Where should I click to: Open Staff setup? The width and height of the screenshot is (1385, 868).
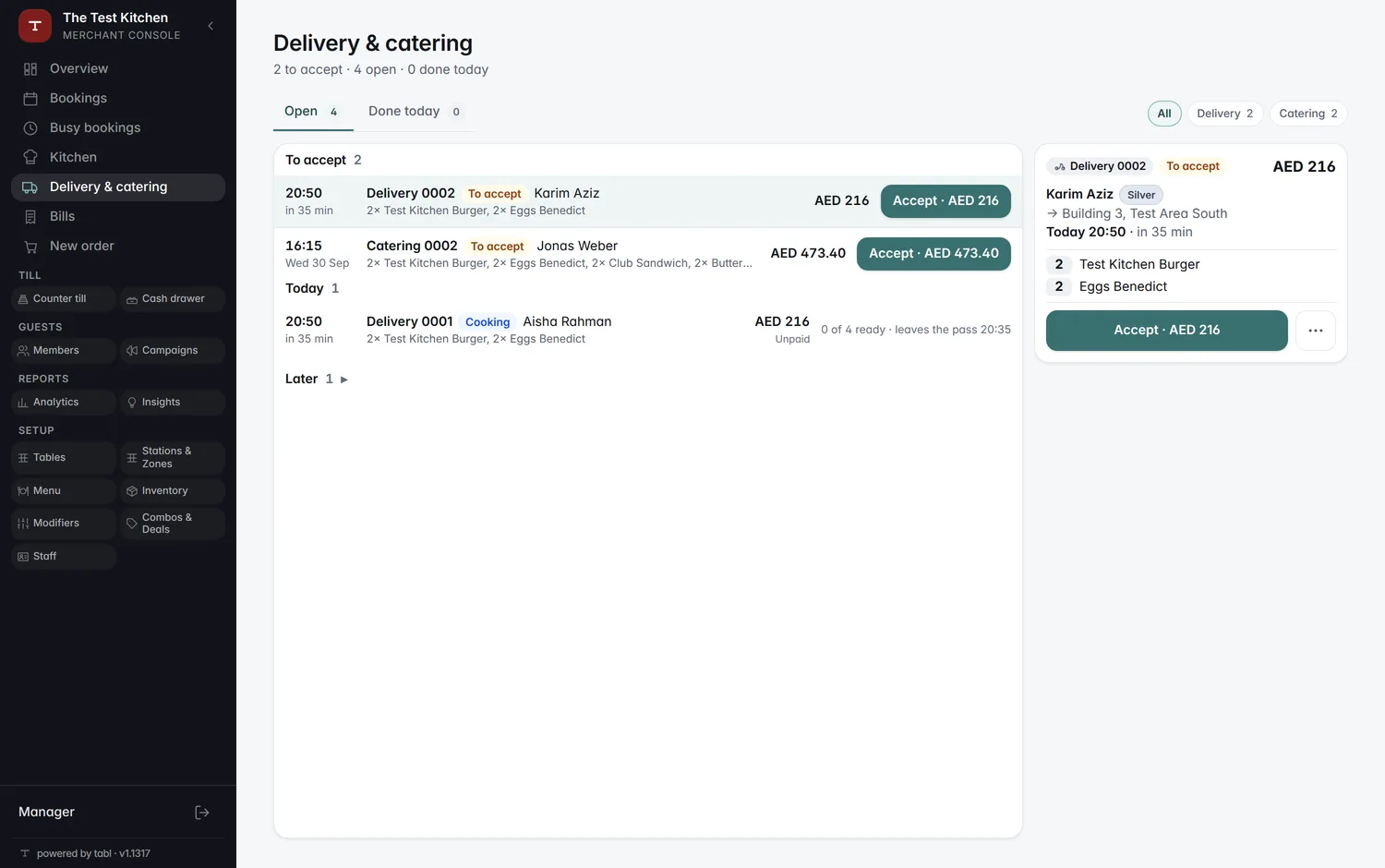coord(64,557)
